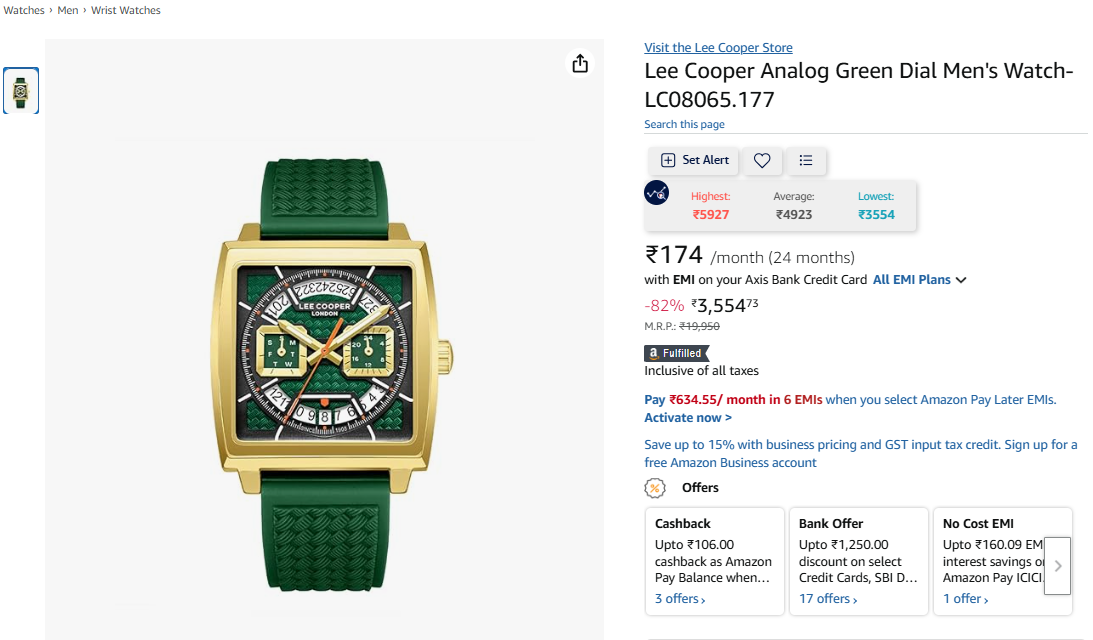Select the green watch thumbnail image

(x=21, y=91)
